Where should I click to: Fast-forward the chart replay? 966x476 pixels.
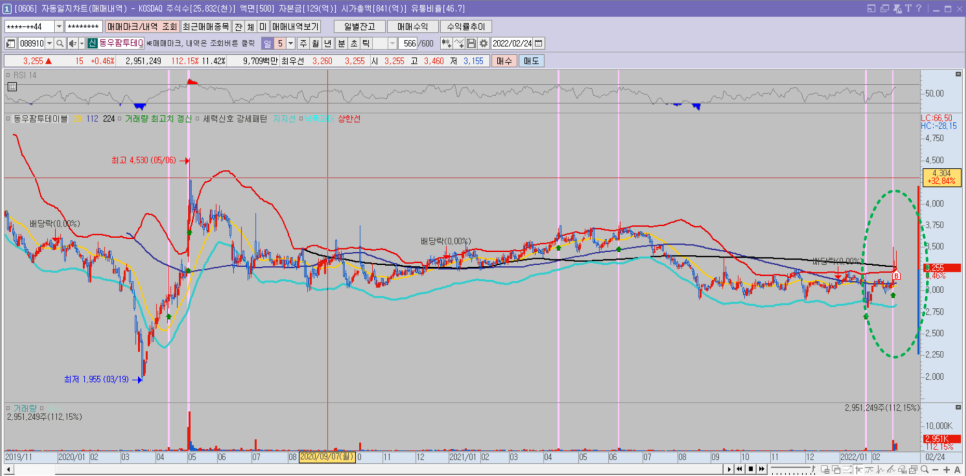pyautogui.click(x=761, y=469)
